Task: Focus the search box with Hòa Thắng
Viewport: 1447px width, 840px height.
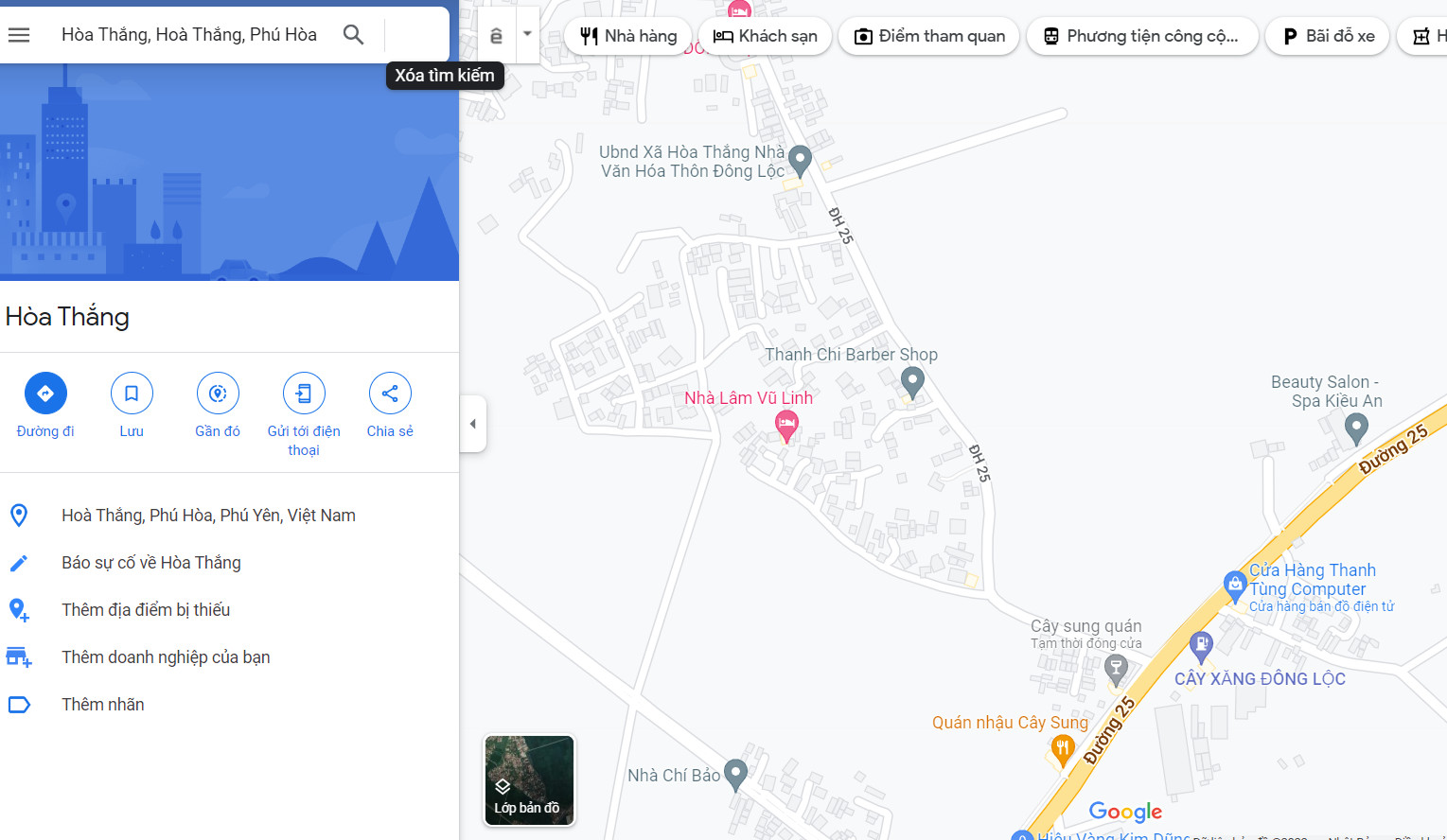Action: pos(189,35)
